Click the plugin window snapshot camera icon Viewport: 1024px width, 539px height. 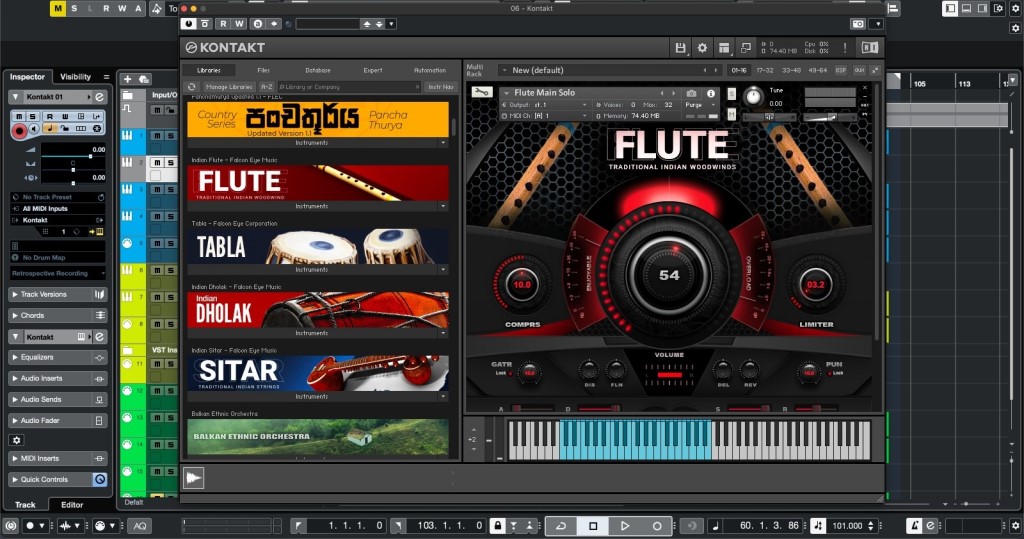(x=858, y=24)
